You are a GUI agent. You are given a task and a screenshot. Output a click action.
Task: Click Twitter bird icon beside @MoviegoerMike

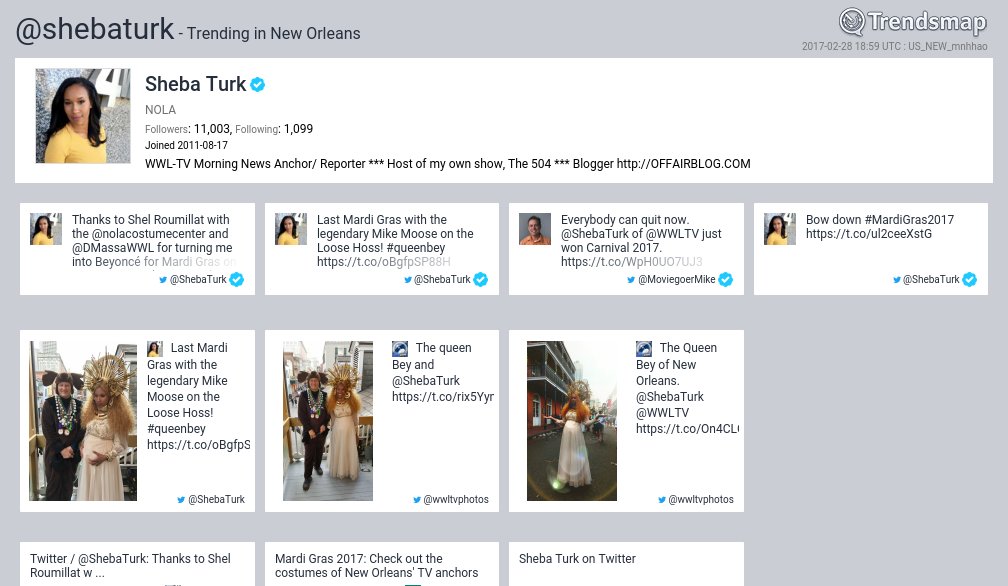(631, 280)
